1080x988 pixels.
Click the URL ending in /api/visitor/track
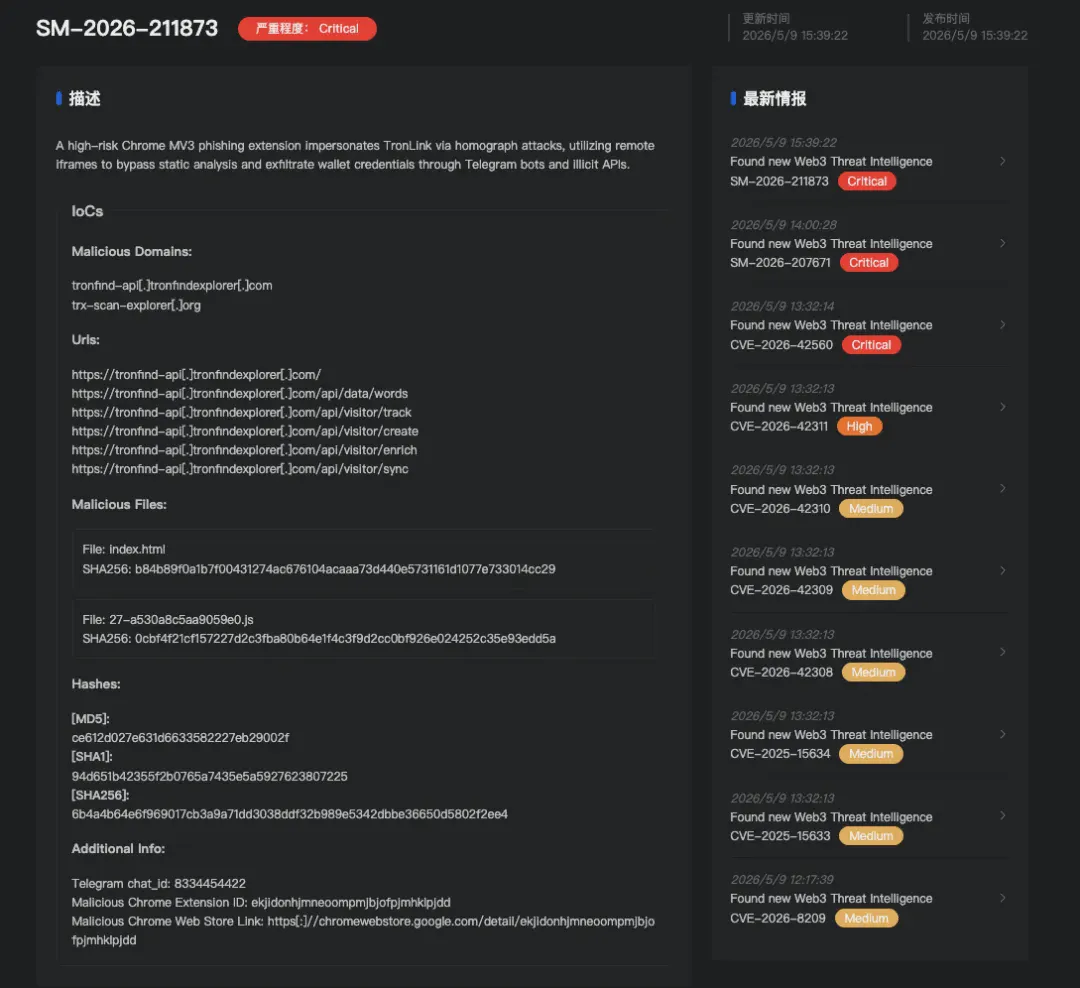[242, 412]
